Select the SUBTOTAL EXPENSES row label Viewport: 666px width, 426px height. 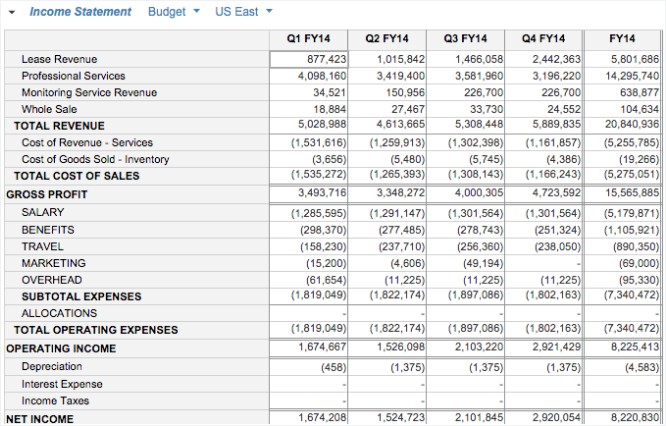(x=81, y=297)
